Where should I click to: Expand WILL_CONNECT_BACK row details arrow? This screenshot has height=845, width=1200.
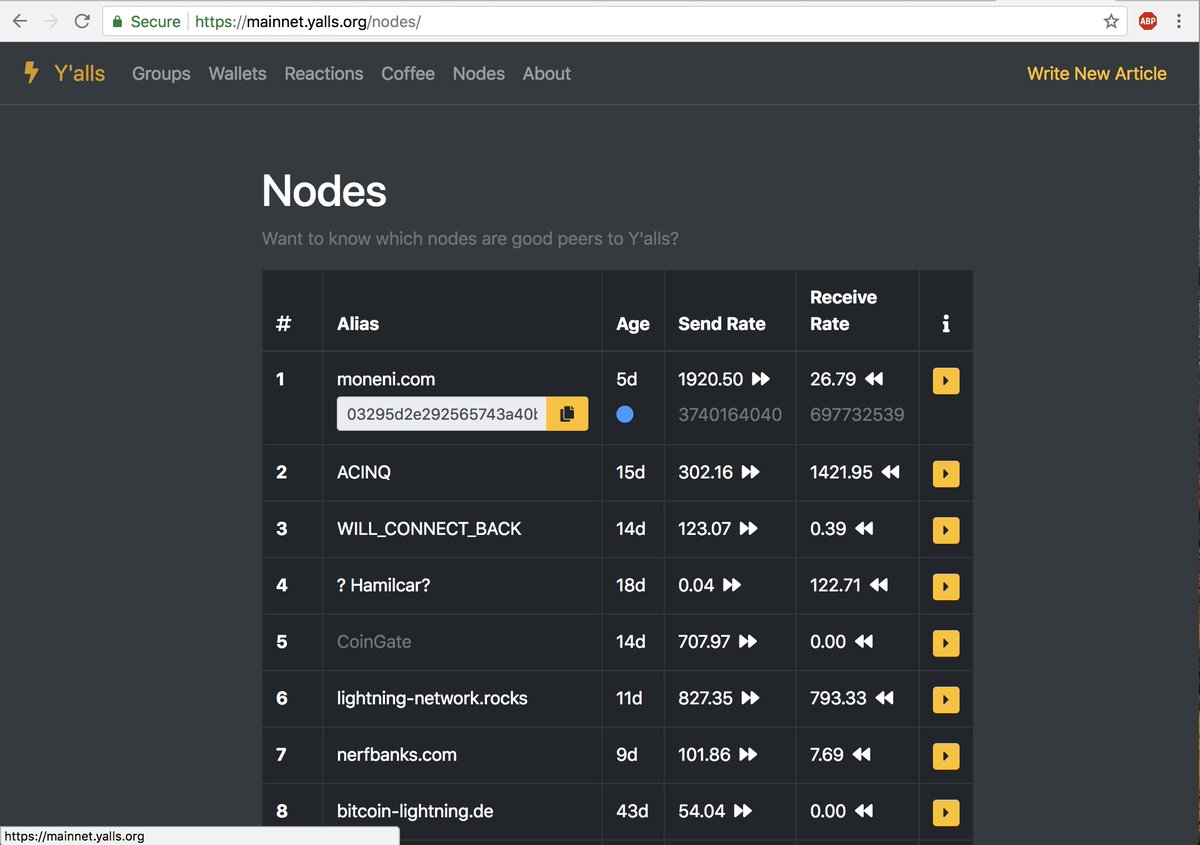click(946, 530)
